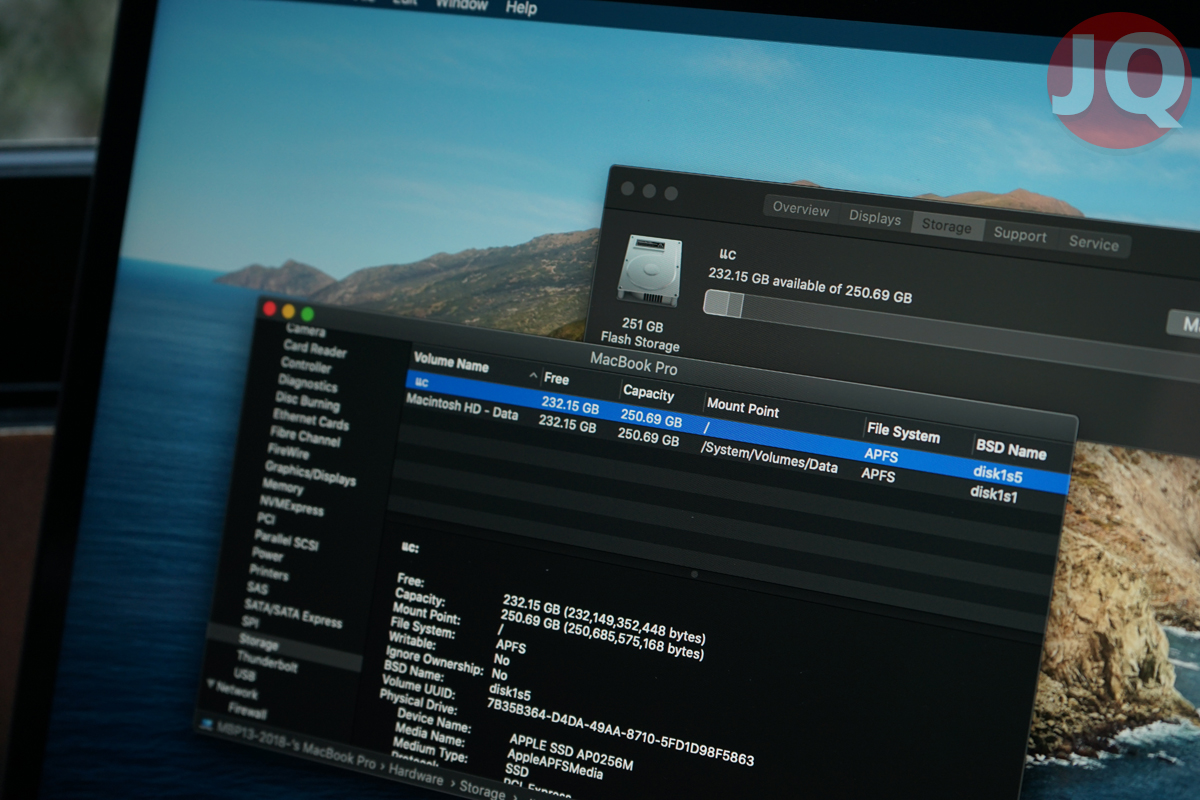Select Ethernet Cards in the sidebar
This screenshot has height=800, width=1200.
[x=311, y=419]
